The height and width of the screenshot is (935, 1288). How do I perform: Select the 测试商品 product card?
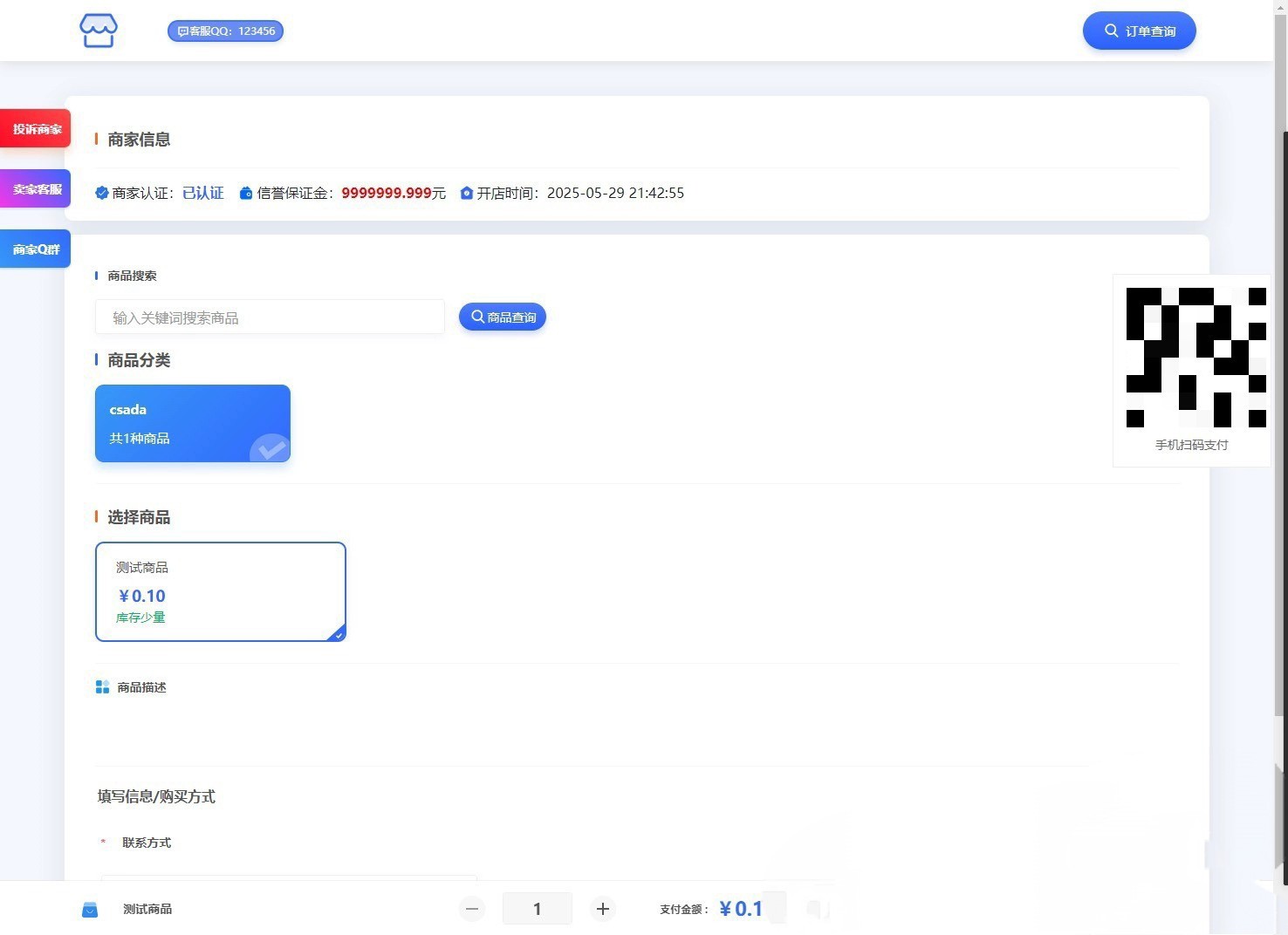point(221,591)
